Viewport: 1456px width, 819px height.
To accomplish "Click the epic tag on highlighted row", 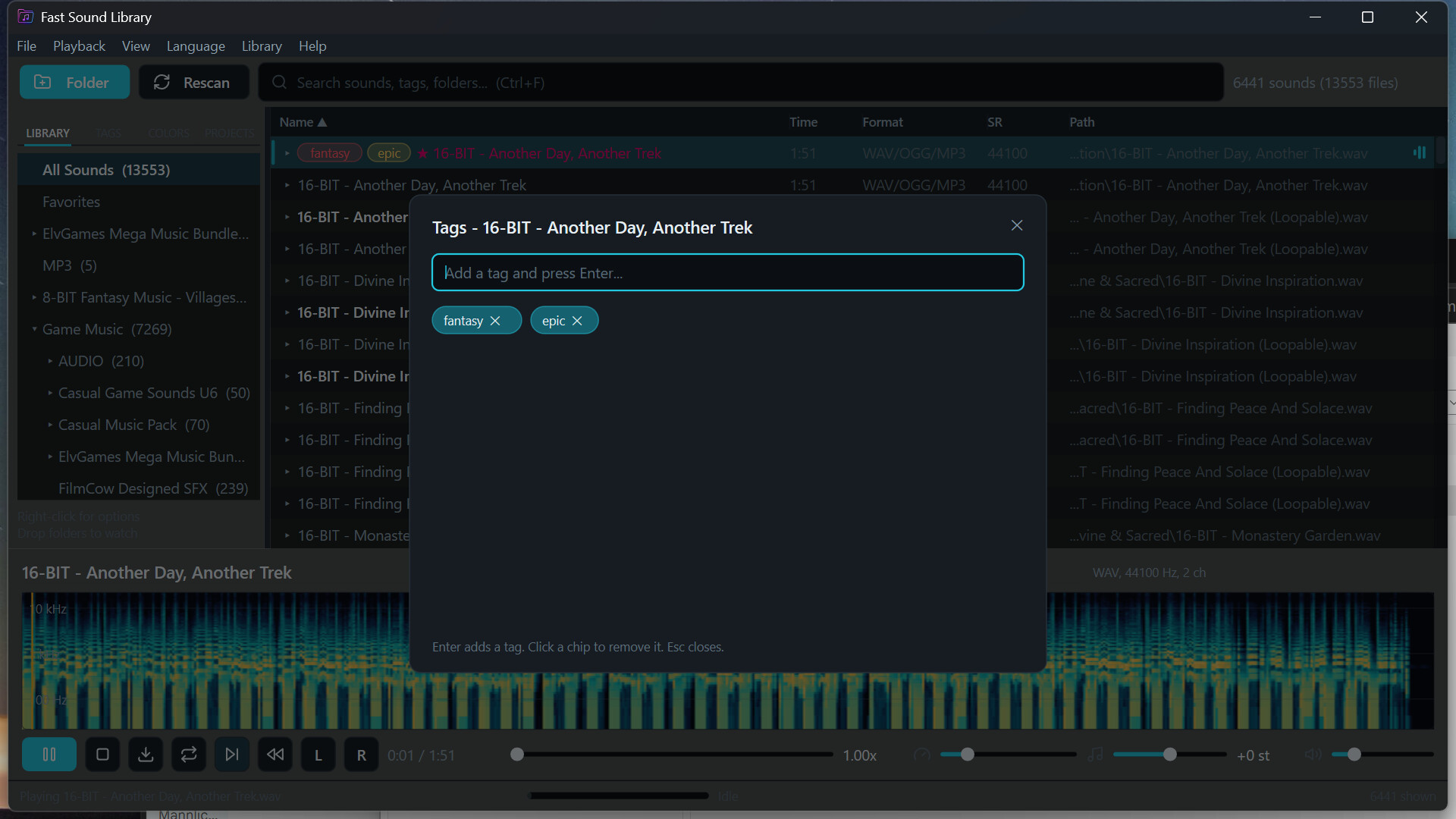I will [x=389, y=153].
